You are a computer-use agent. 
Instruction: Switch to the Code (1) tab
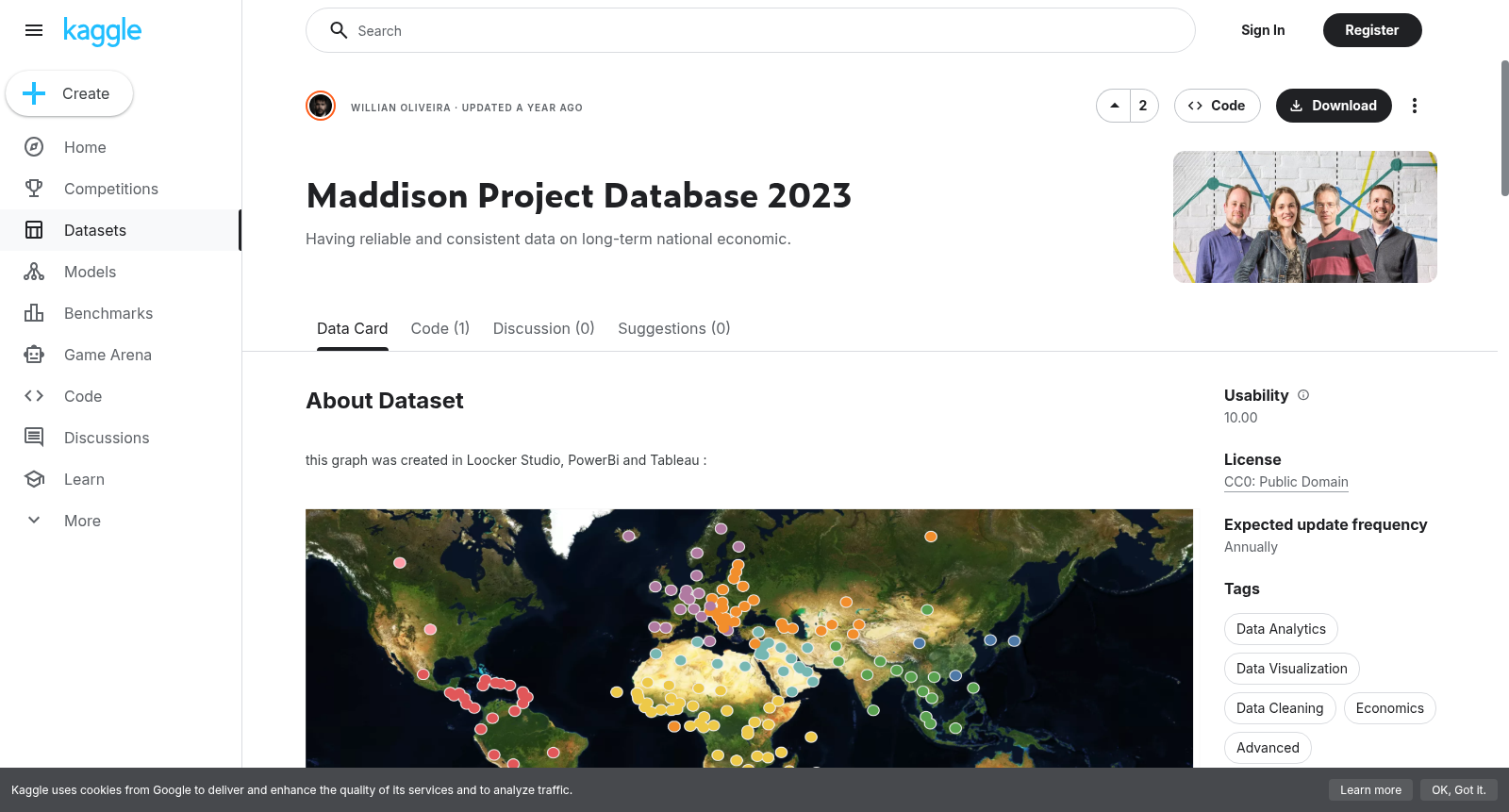coord(440,328)
